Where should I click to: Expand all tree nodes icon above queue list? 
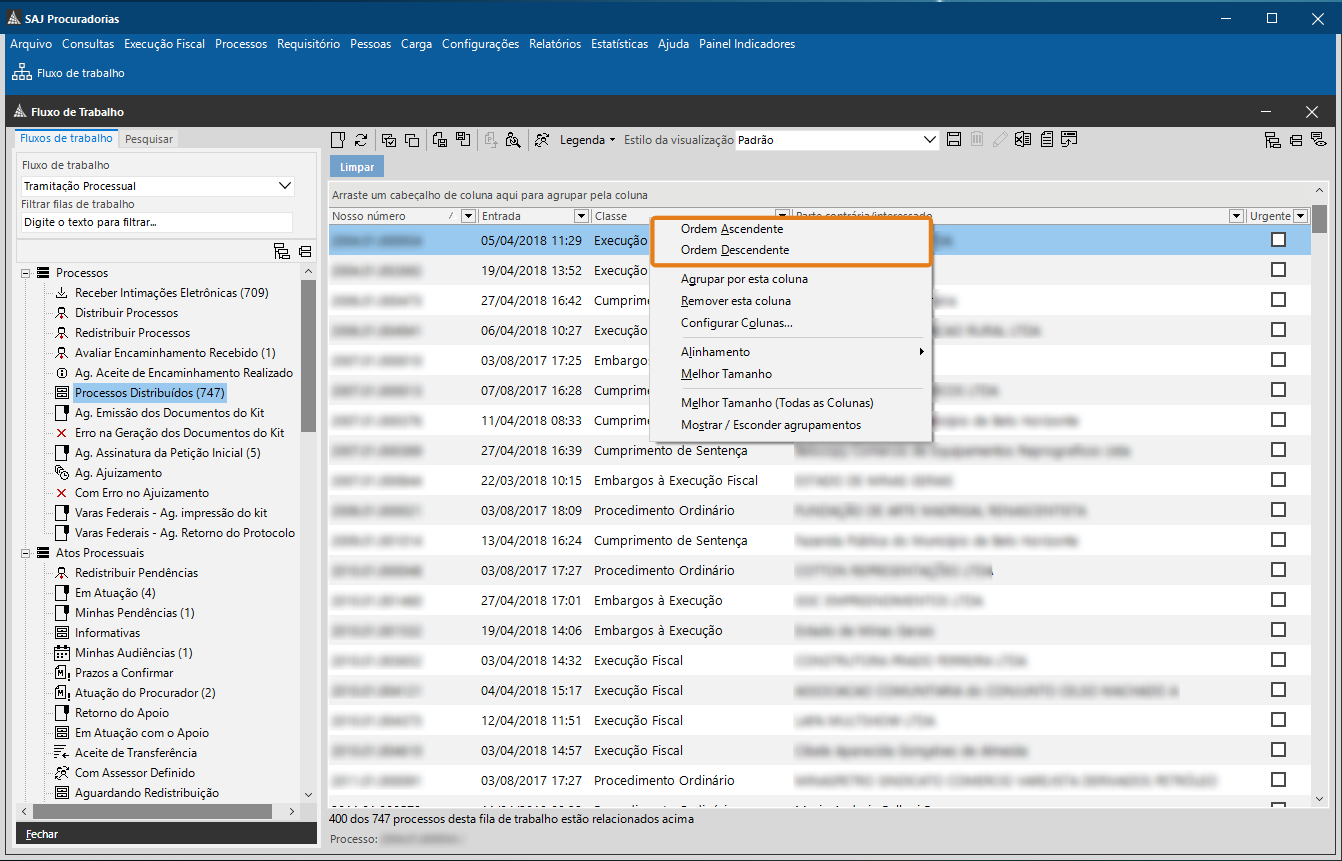pyautogui.click(x=282, y=253)
